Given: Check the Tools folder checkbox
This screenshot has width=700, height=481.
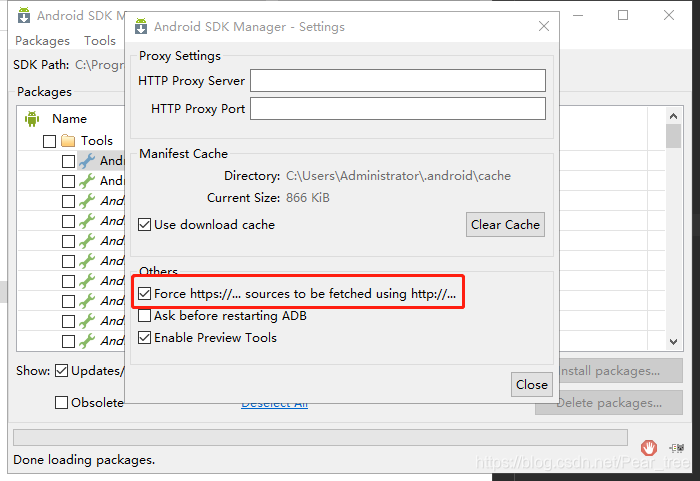Looking at the screenshot, I should pos(50,141).
